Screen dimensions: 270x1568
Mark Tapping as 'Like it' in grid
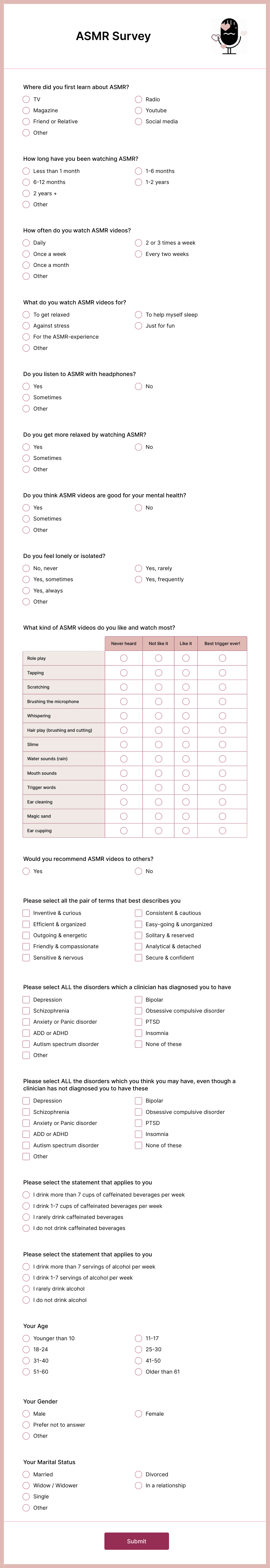click(x=185, y=673)
